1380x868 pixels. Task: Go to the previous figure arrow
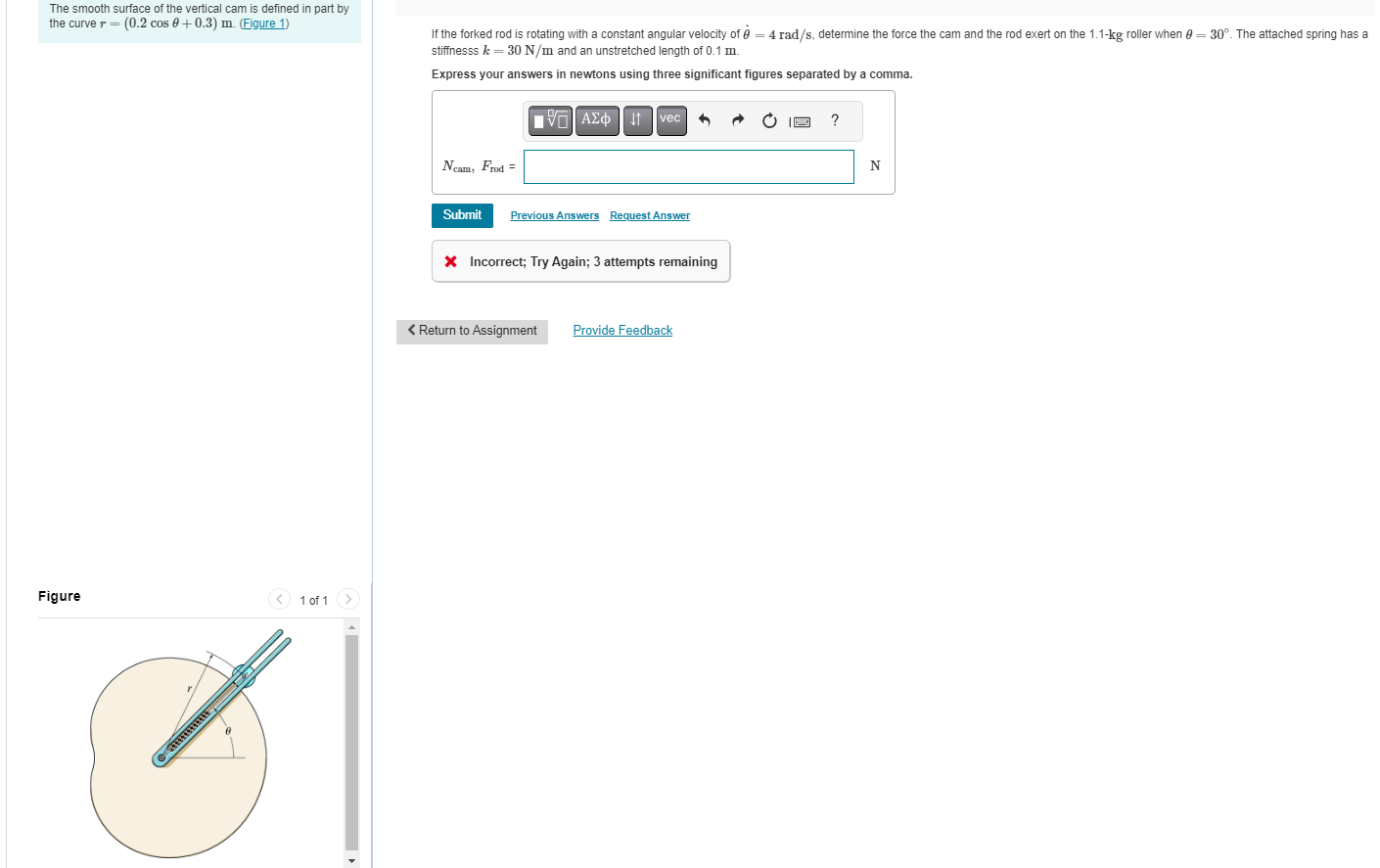(279, 599)
